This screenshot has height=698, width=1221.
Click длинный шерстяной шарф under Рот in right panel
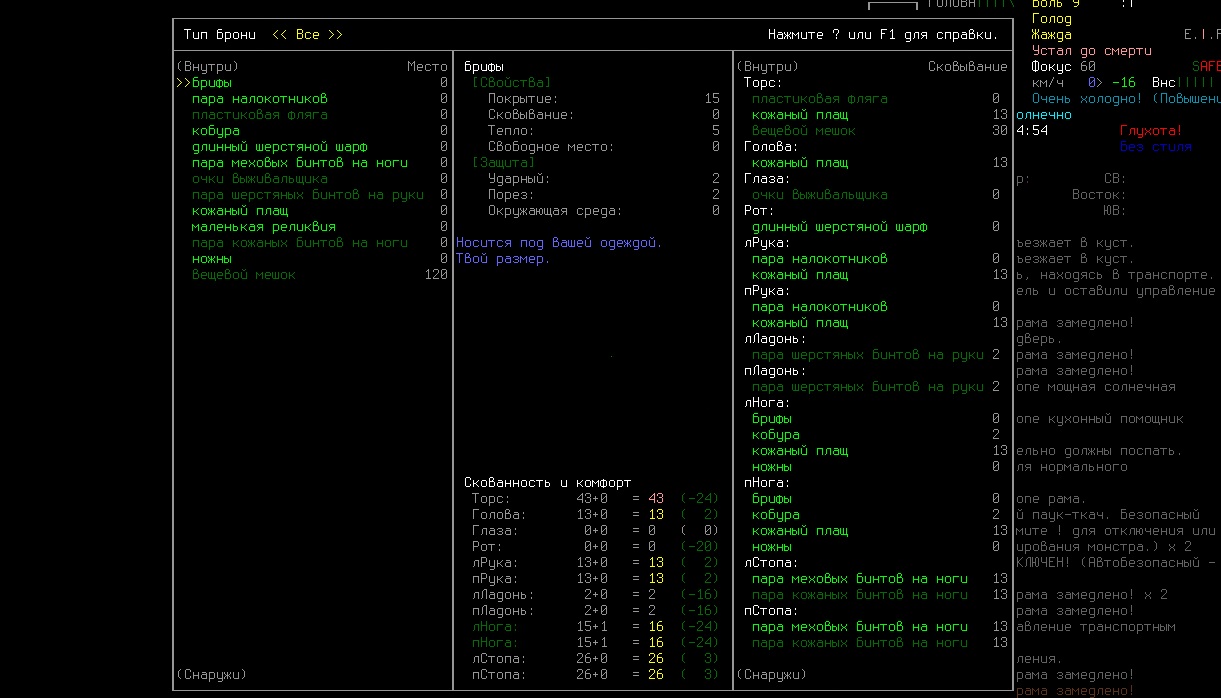(840, 226)
